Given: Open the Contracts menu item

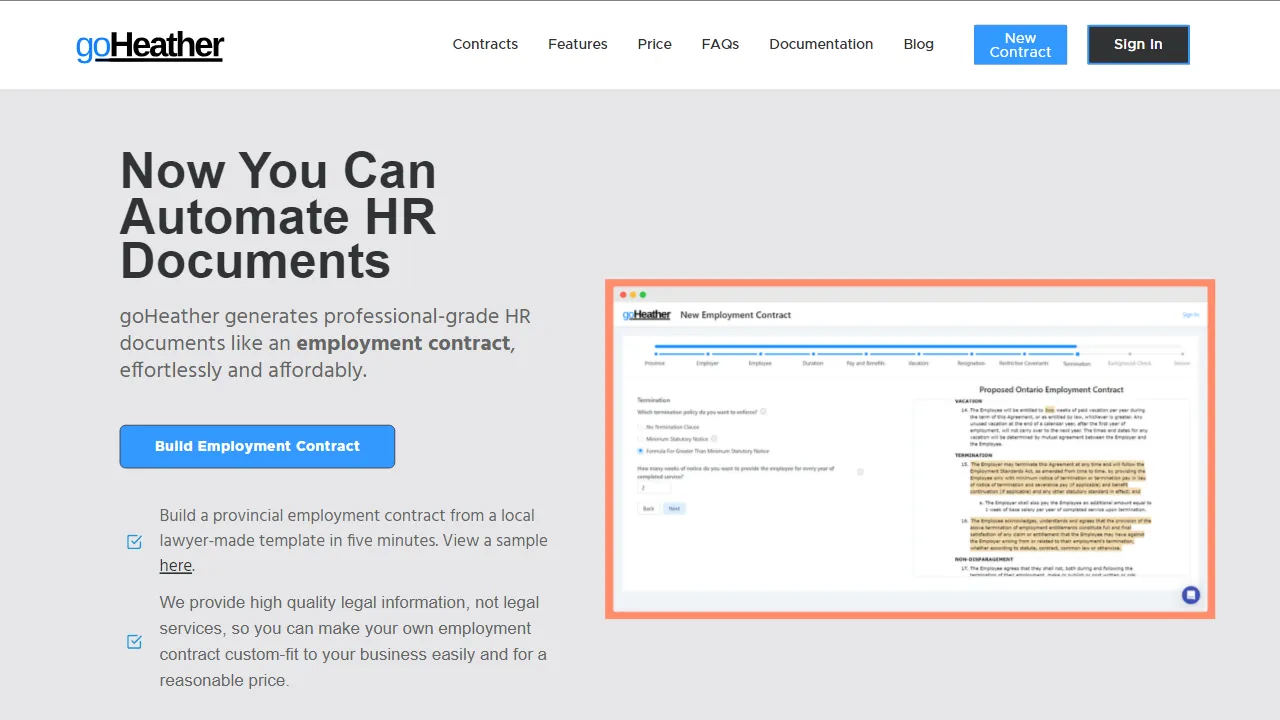Looking at the screenshot, I should [485, 44].
